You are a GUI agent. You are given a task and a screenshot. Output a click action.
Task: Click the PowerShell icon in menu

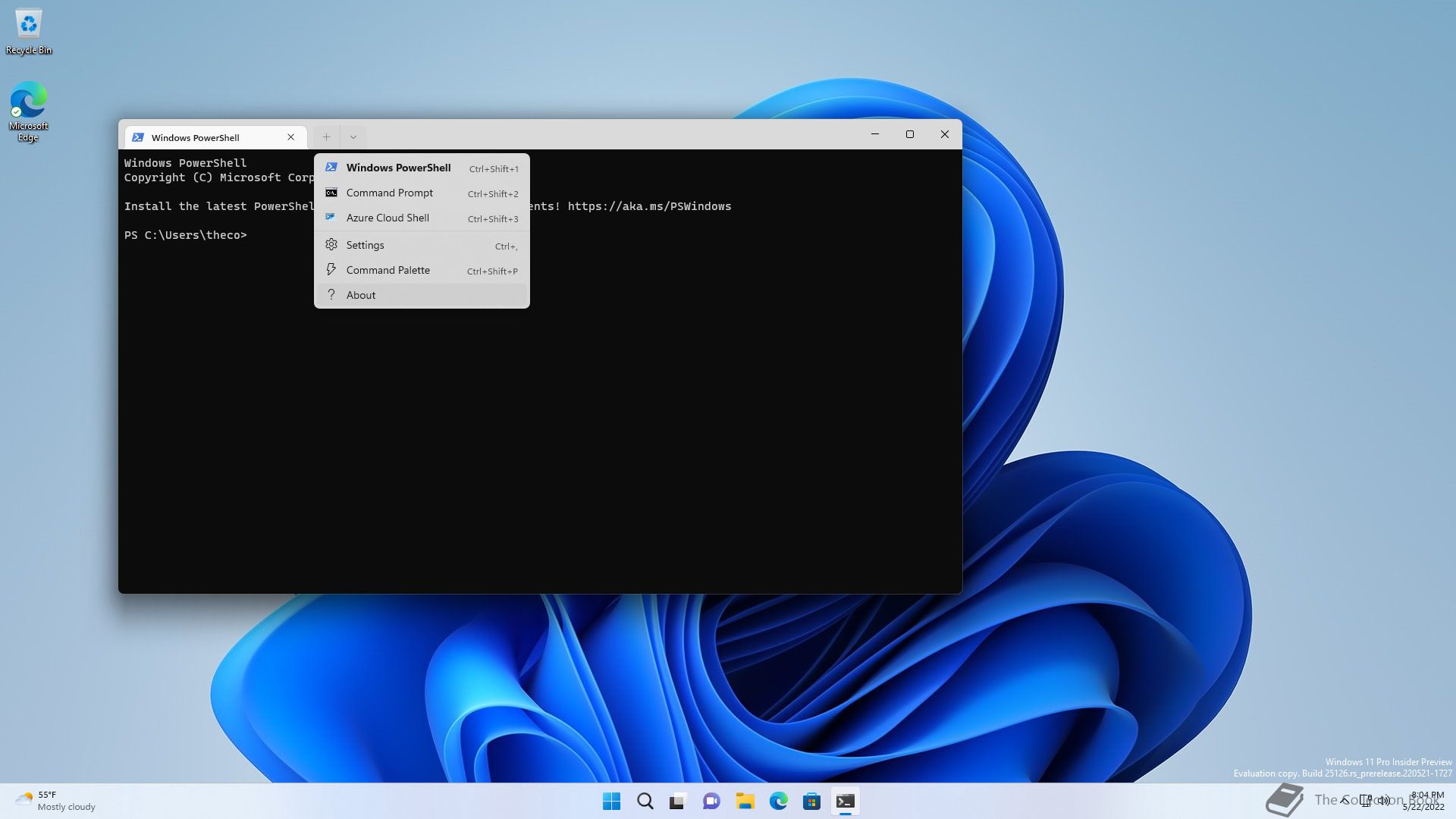point(331,168)
